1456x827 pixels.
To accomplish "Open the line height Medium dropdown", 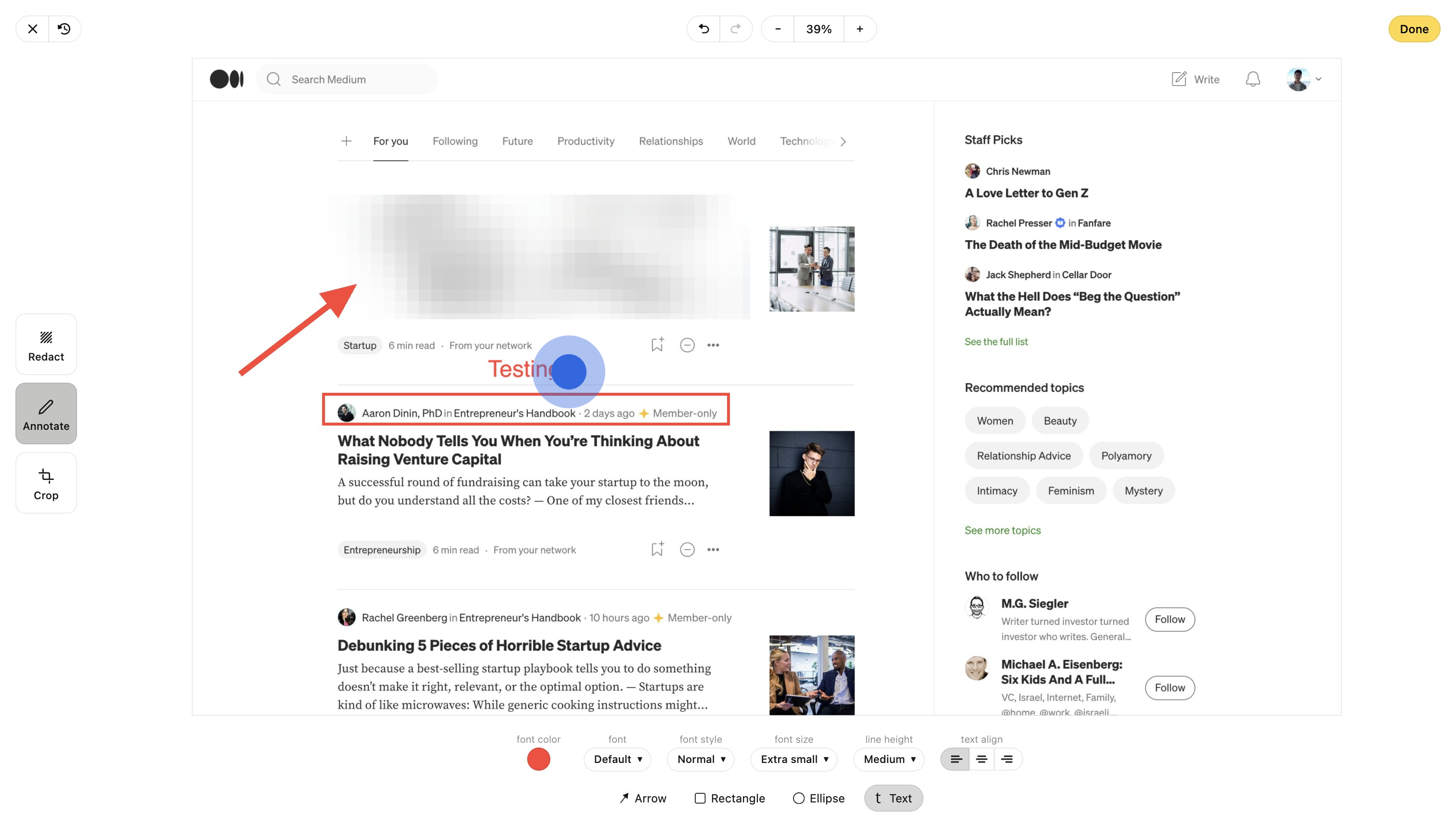I will coord(889,760).
